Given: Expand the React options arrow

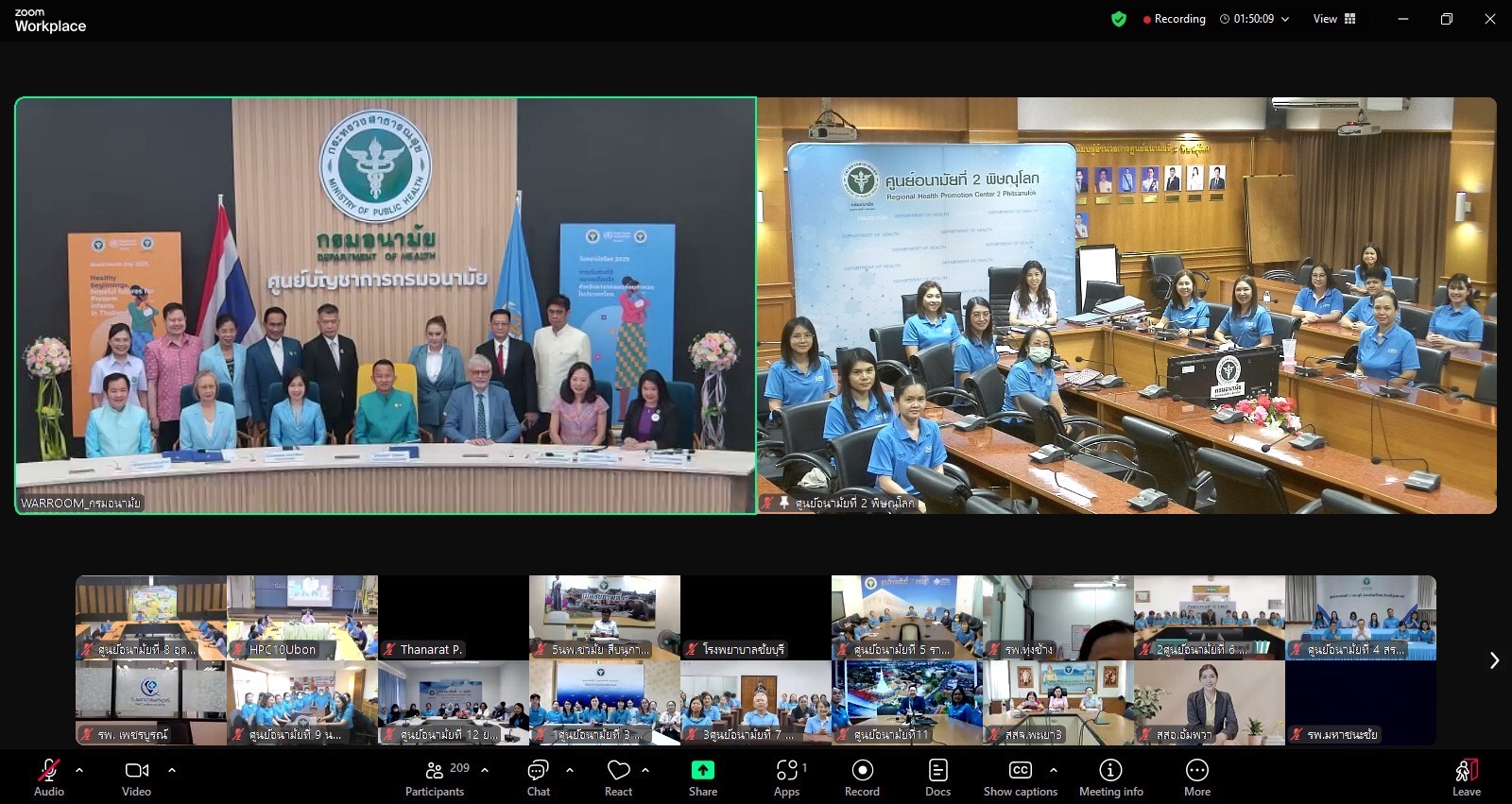Looking at the screenshot, I should (x=646, y=770).
